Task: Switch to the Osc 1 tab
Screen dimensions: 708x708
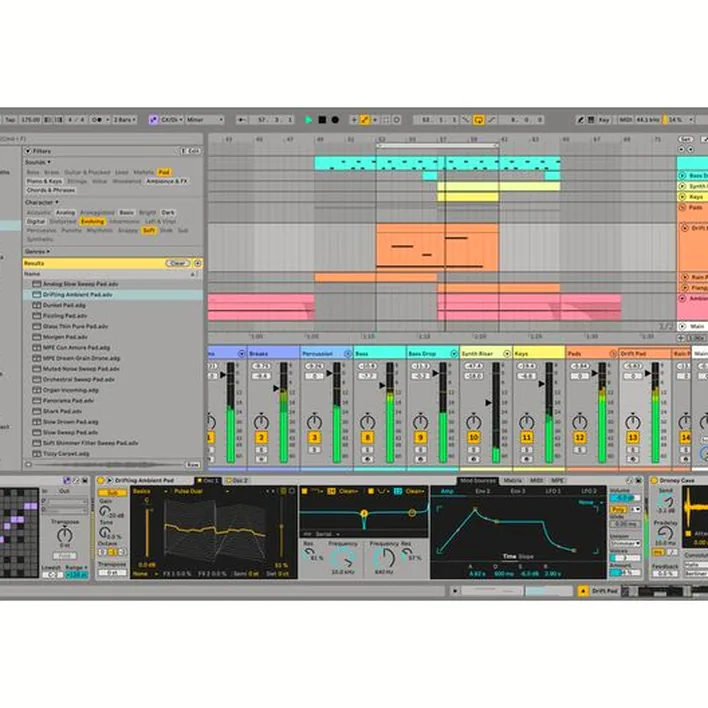Action: (x=208, y=480)
